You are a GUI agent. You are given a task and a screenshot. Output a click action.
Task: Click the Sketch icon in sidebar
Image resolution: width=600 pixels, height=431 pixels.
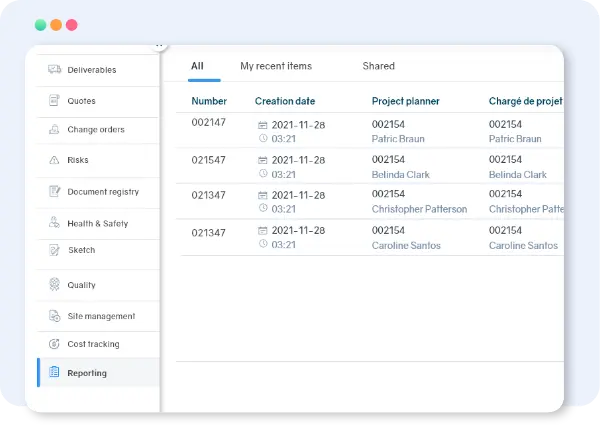54,251
